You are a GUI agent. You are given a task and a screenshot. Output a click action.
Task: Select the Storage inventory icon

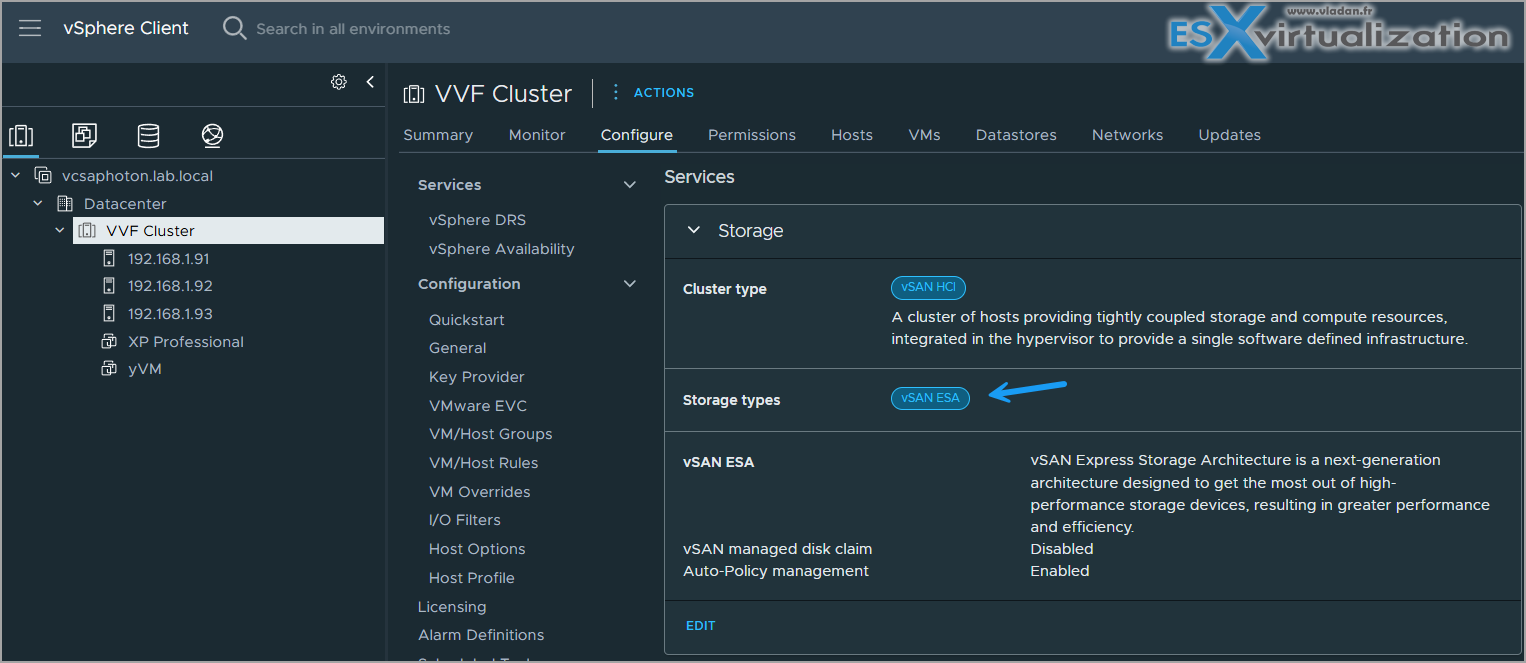coord(148,136)
